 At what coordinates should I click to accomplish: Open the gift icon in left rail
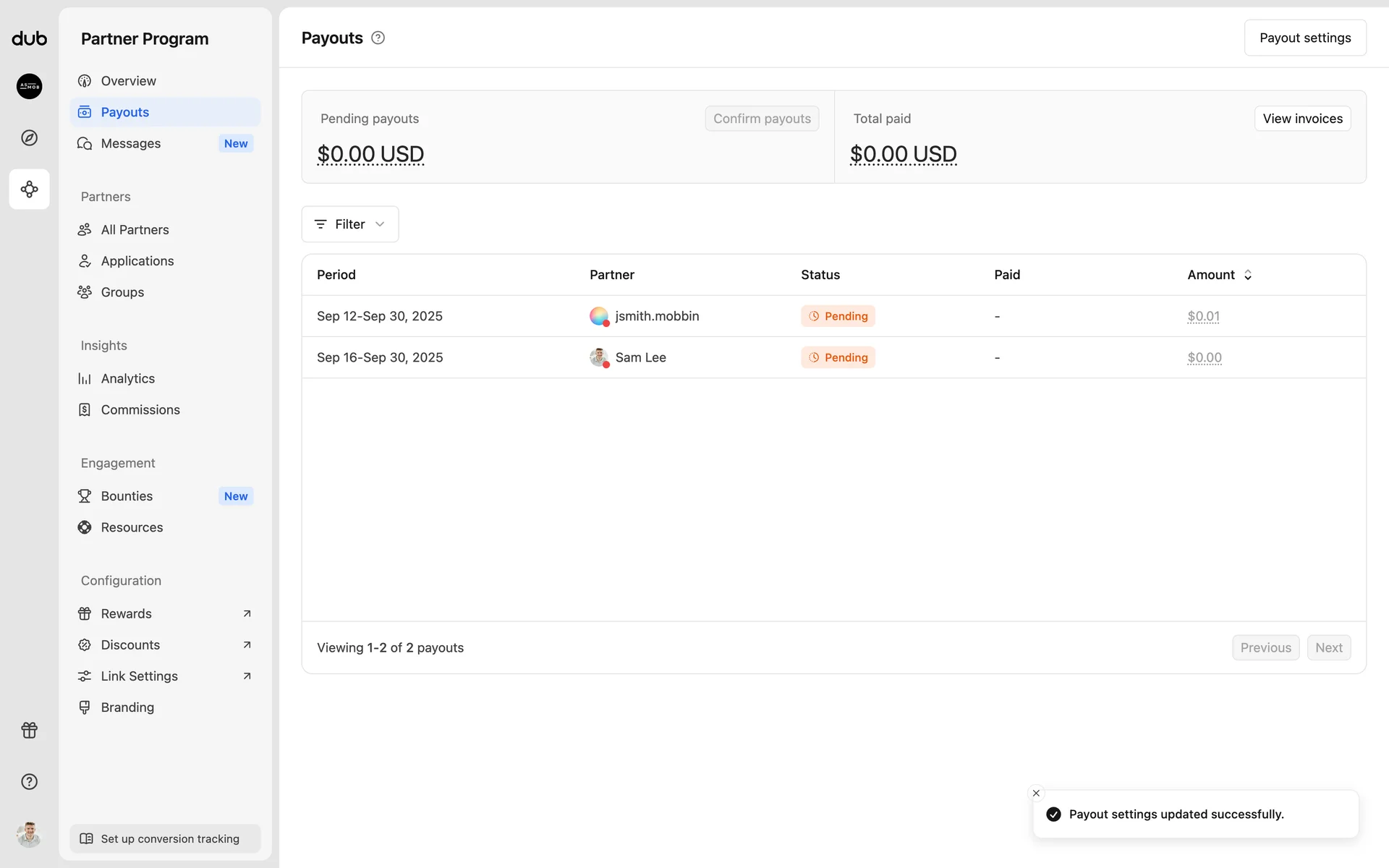pos(29,731)
